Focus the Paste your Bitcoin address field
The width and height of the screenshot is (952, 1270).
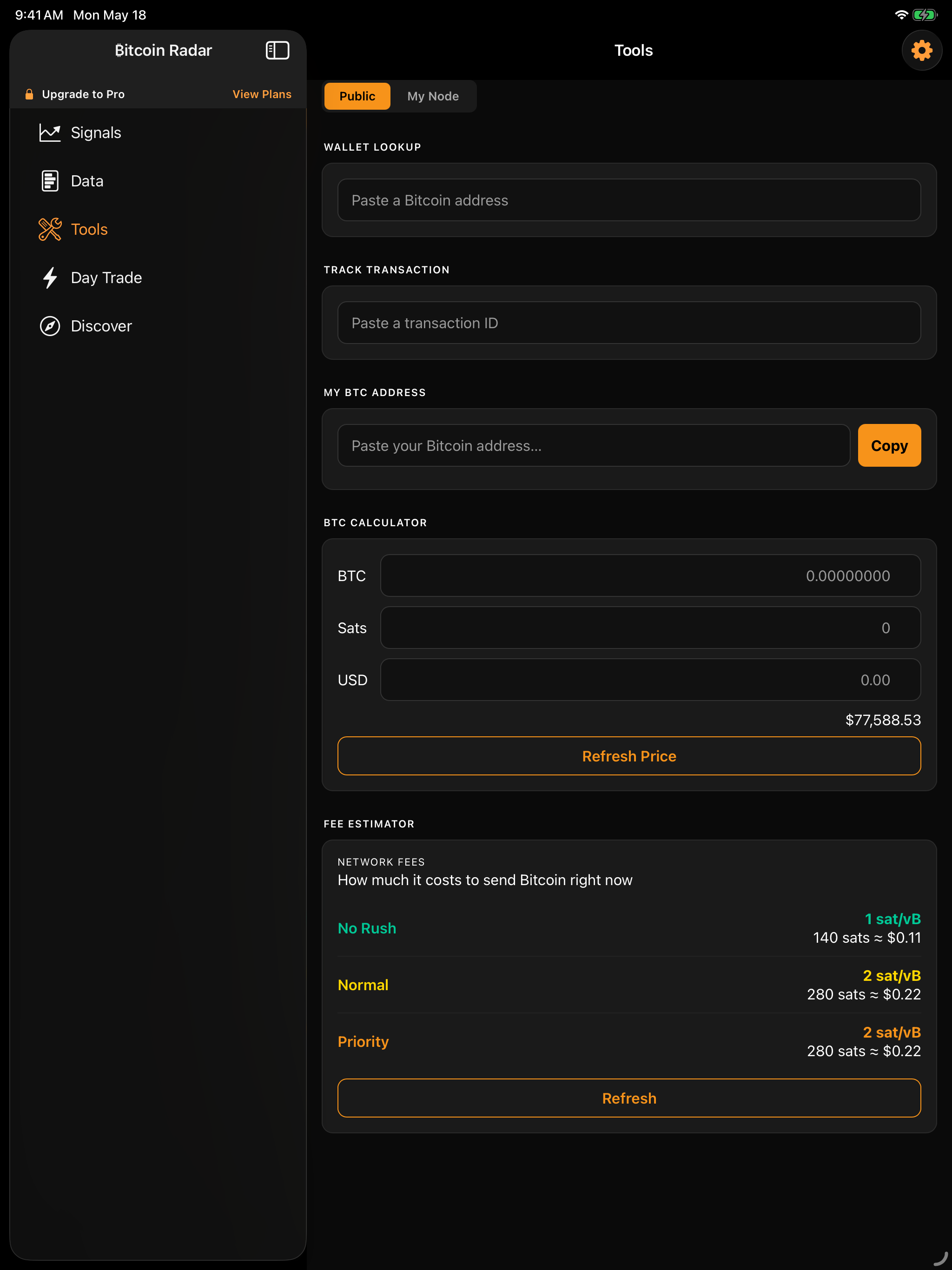(x=594, y=445)
